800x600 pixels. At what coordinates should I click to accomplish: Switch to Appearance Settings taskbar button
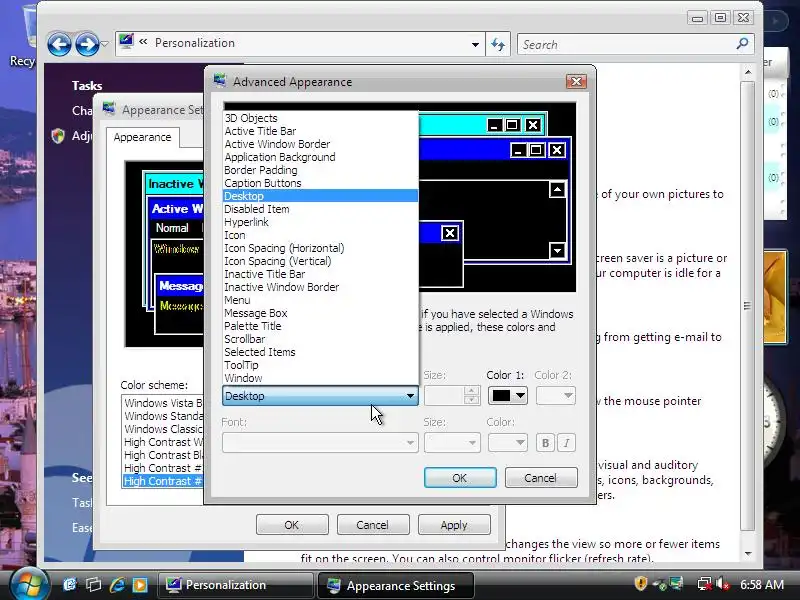pos(396,585)
